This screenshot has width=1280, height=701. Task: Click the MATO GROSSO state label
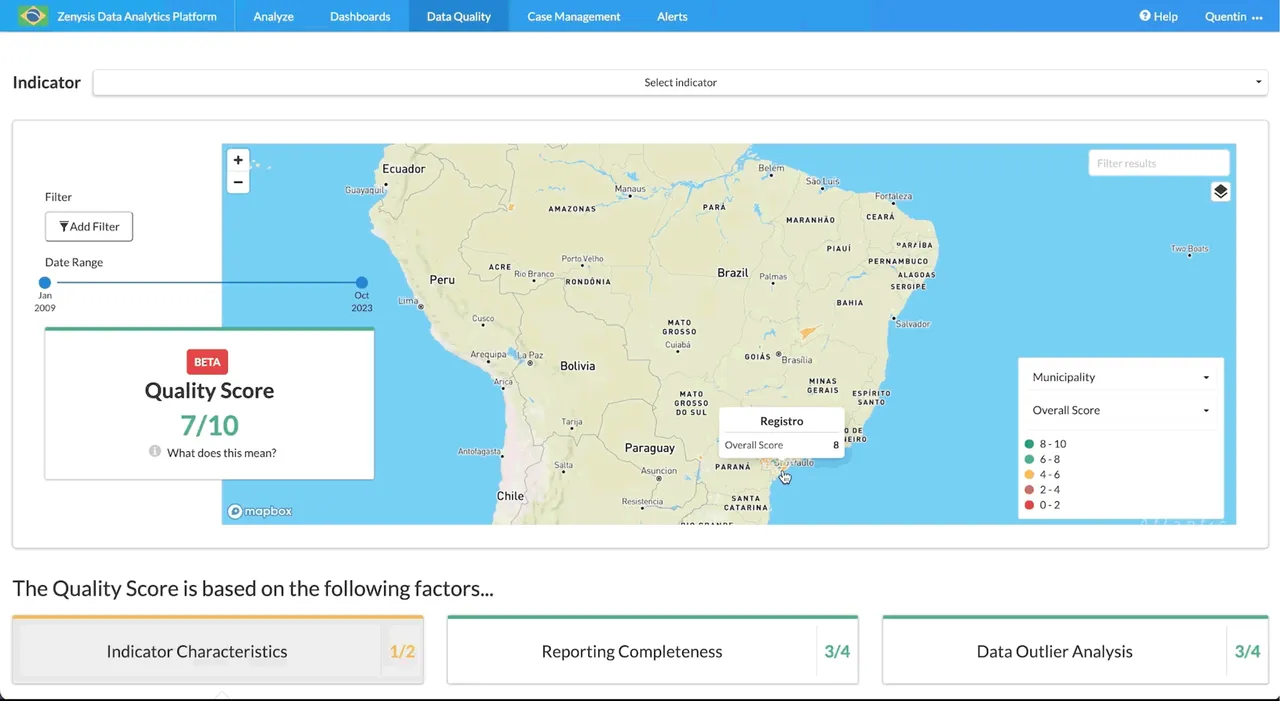coord(679,327)
